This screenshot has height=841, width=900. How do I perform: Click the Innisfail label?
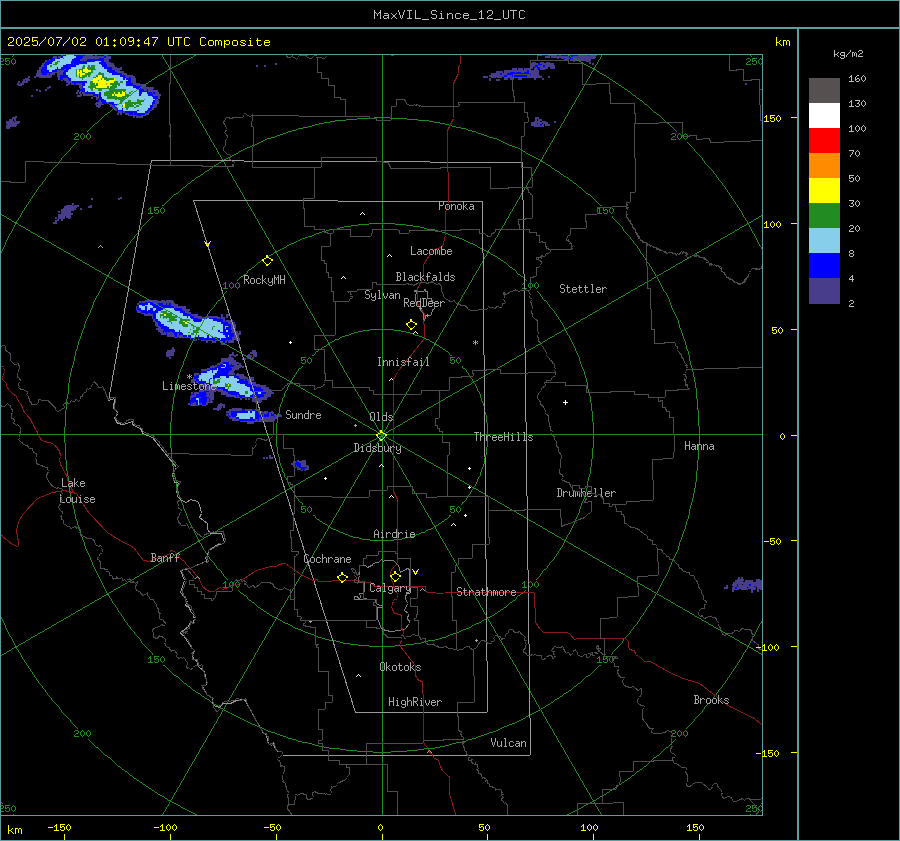(403, 362)
